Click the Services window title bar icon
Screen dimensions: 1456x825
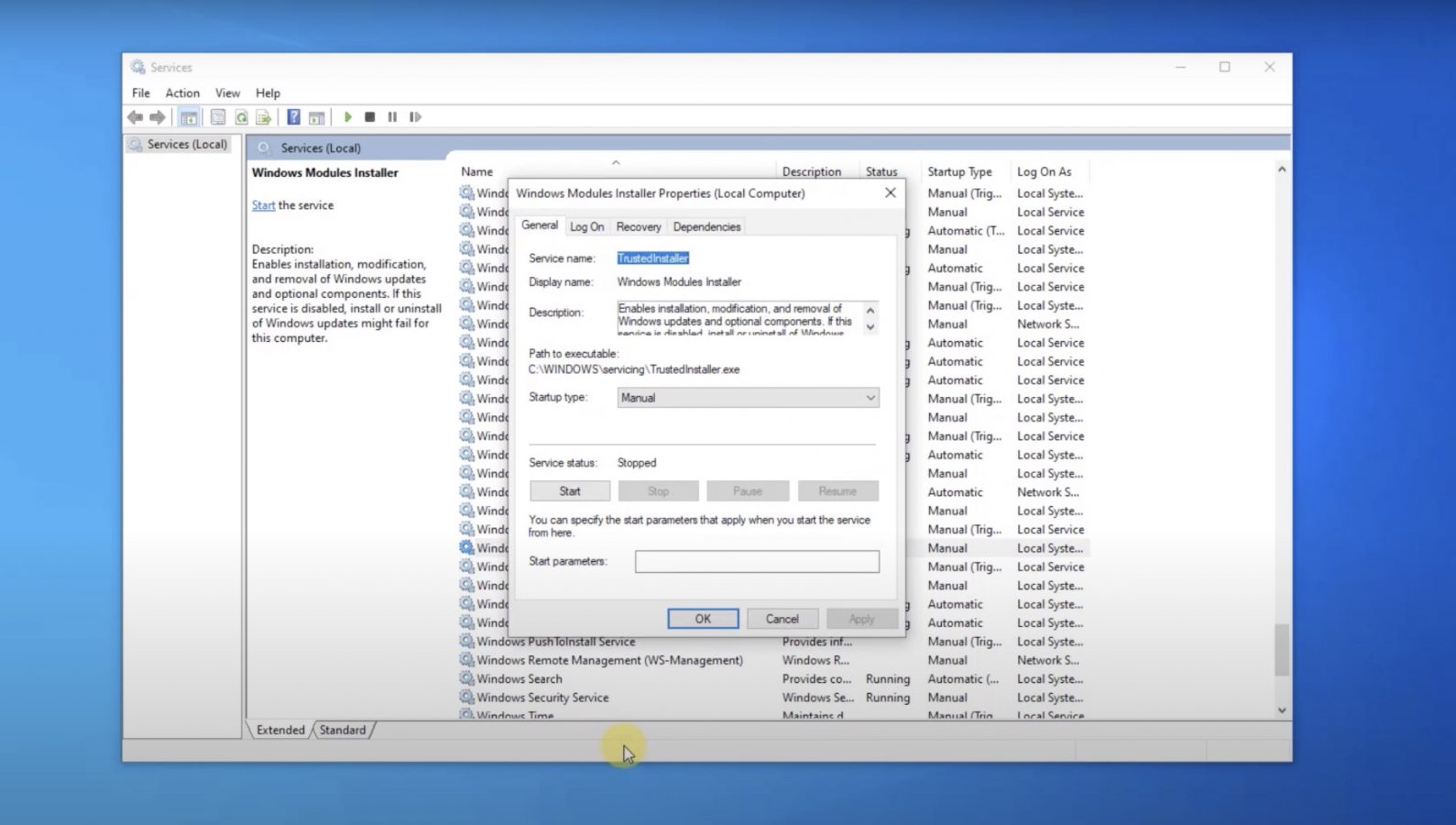138,67
